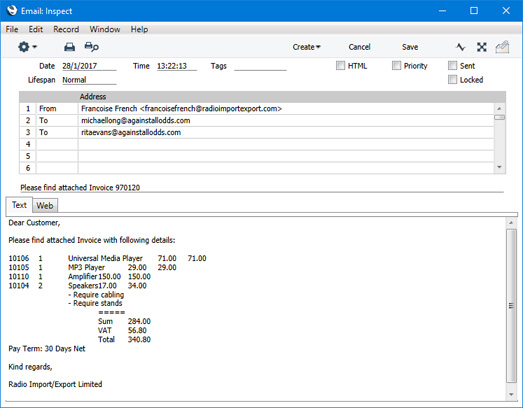Screen dimensions: 523x408
Task: Expand the Create dropdown menu
Action: [307, 47]
